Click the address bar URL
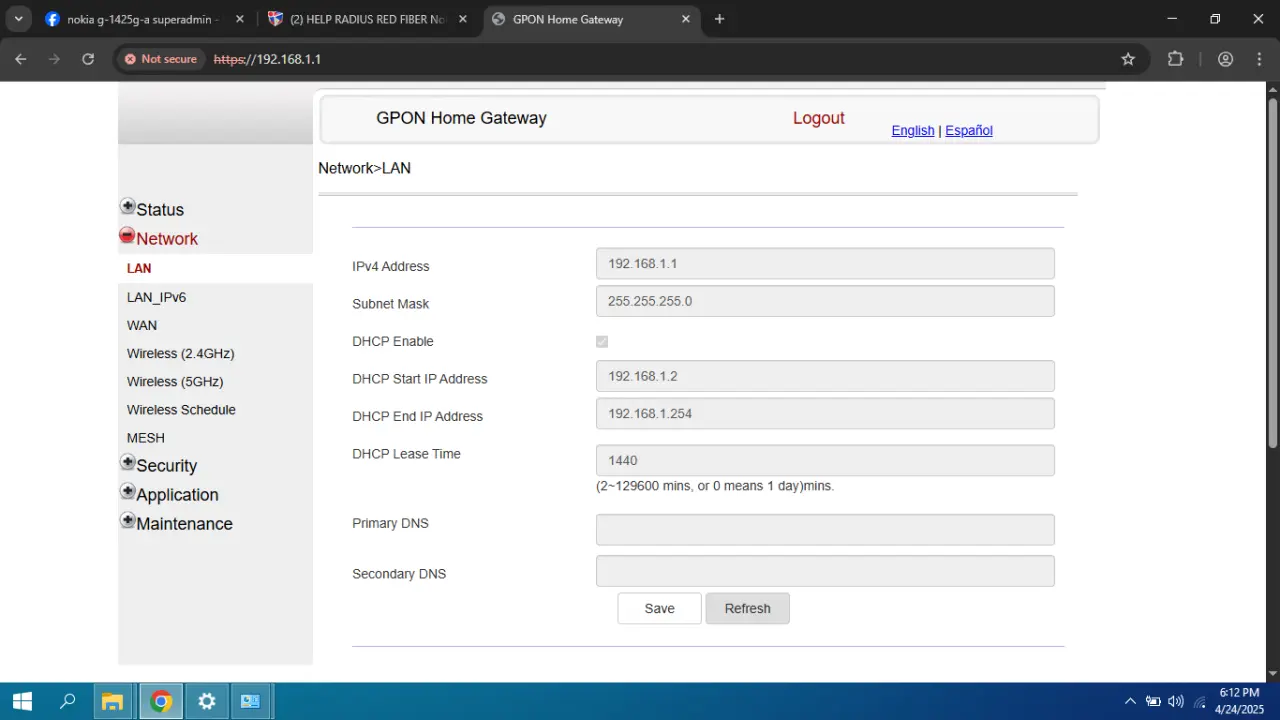This screenshot has width=1280, height=720. point(267,59)
